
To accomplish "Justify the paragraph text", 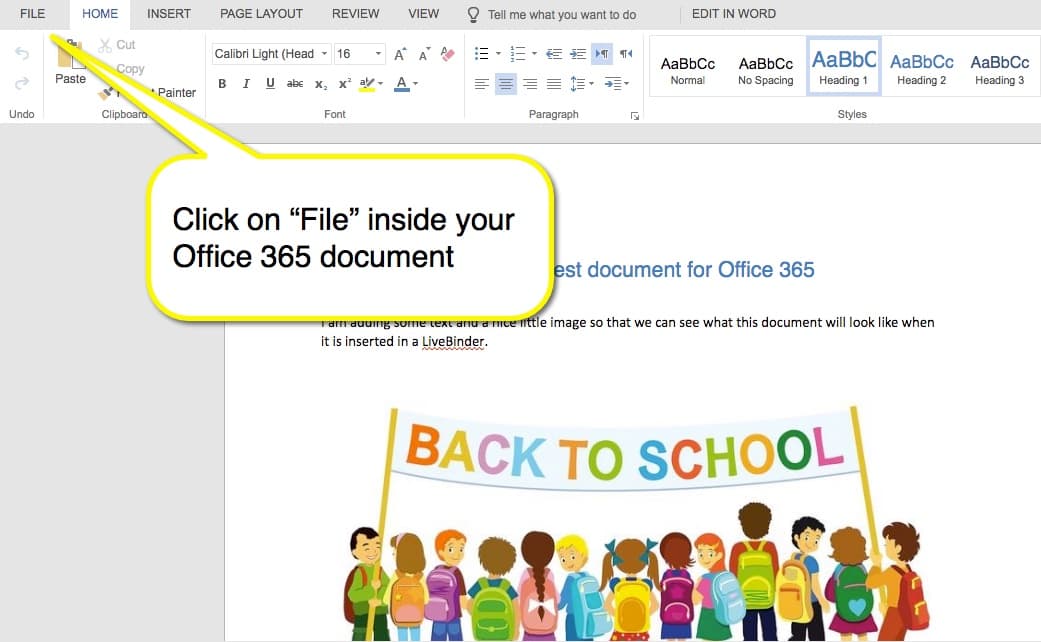I will 554,84.
